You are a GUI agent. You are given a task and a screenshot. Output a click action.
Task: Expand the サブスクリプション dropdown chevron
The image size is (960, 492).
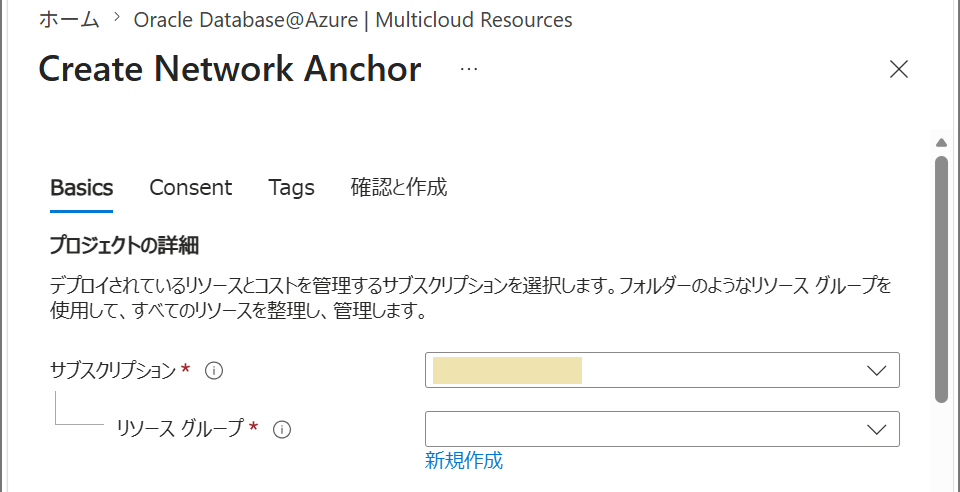[877, 370]
